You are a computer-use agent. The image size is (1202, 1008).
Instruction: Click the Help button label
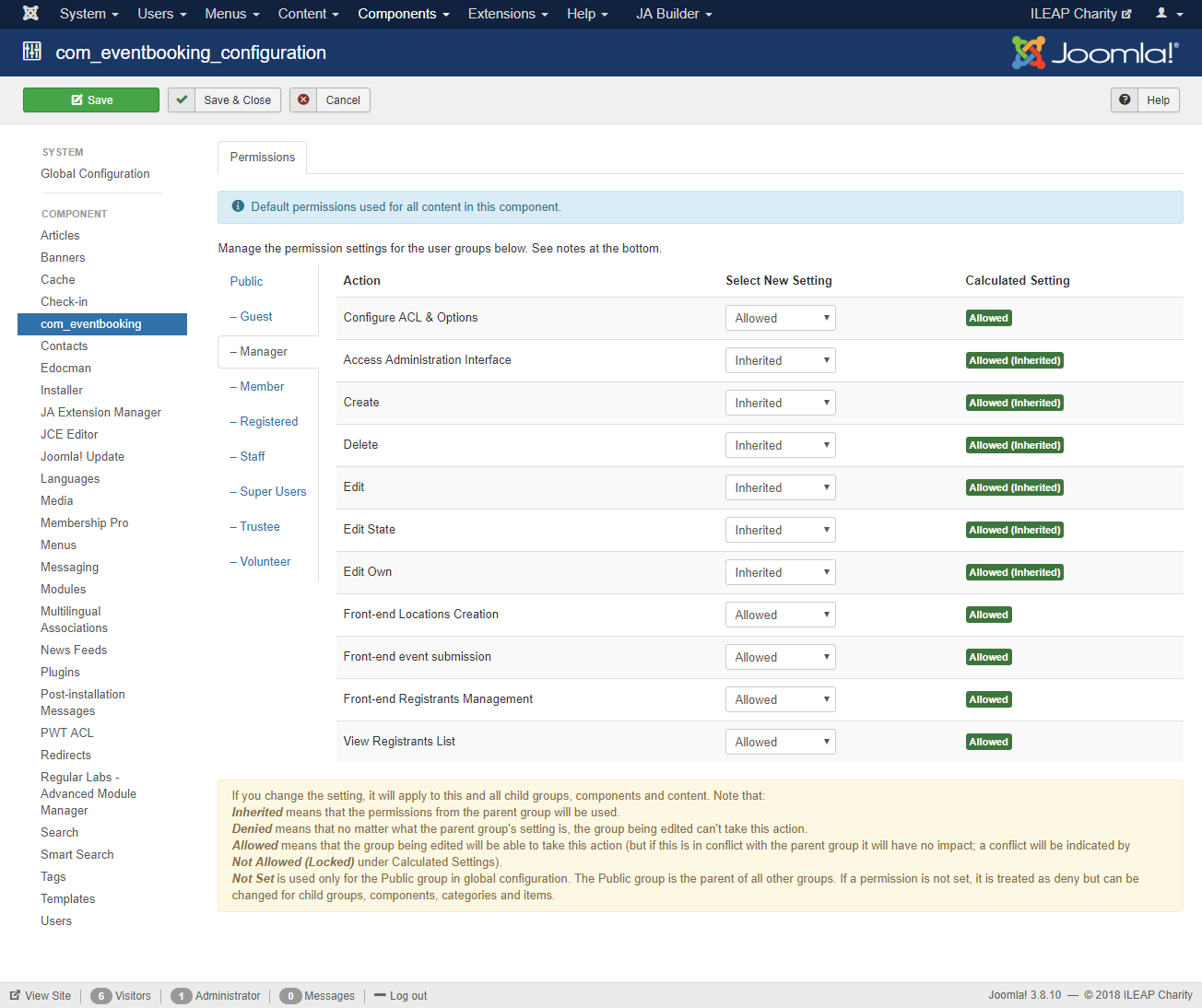click(1159, 100)
